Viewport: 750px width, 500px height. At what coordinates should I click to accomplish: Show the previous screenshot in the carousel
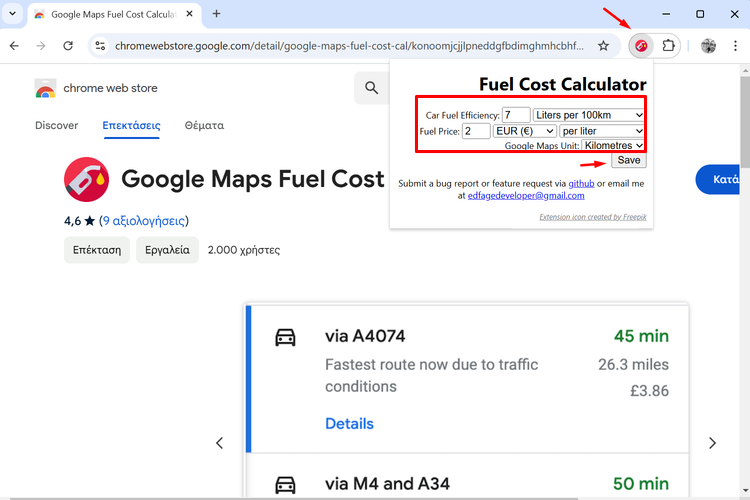[x=220, y=443]
